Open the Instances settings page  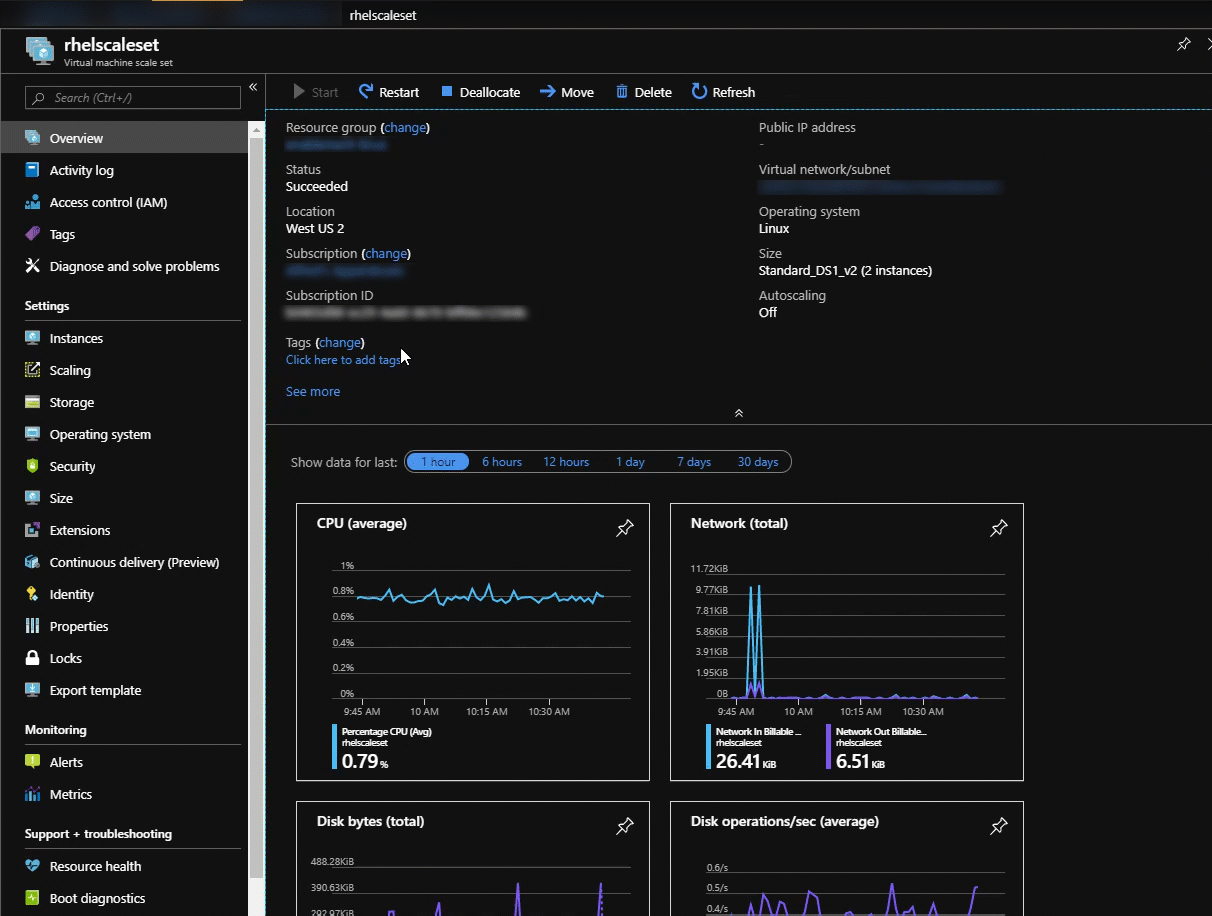click(x=76, y=338)
